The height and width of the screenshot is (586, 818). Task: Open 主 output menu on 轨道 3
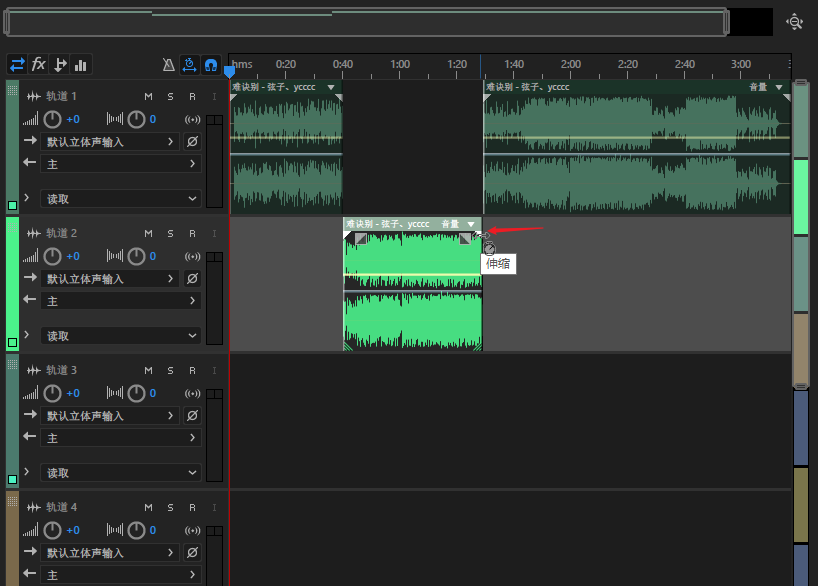pos(120,438)
